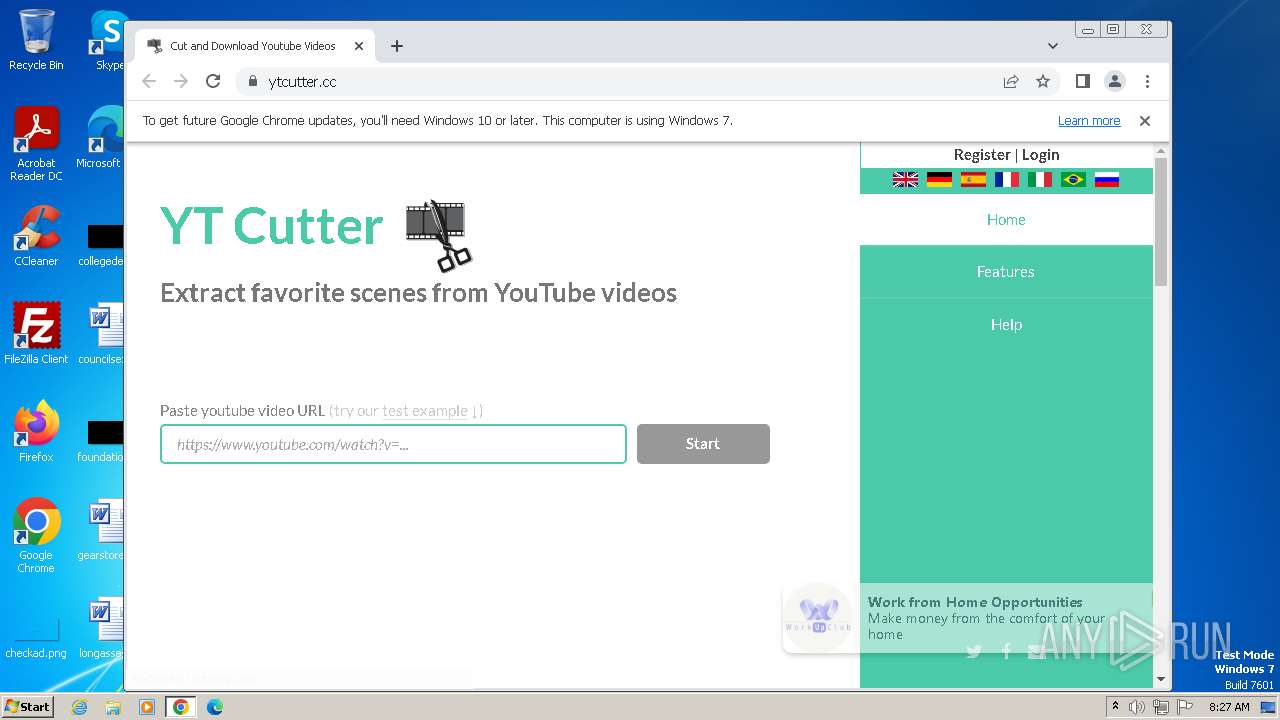Open Acrobat Reader DC shortcut
The width and height of the screenshot is (1280, 720).
[x=36, y=144]
